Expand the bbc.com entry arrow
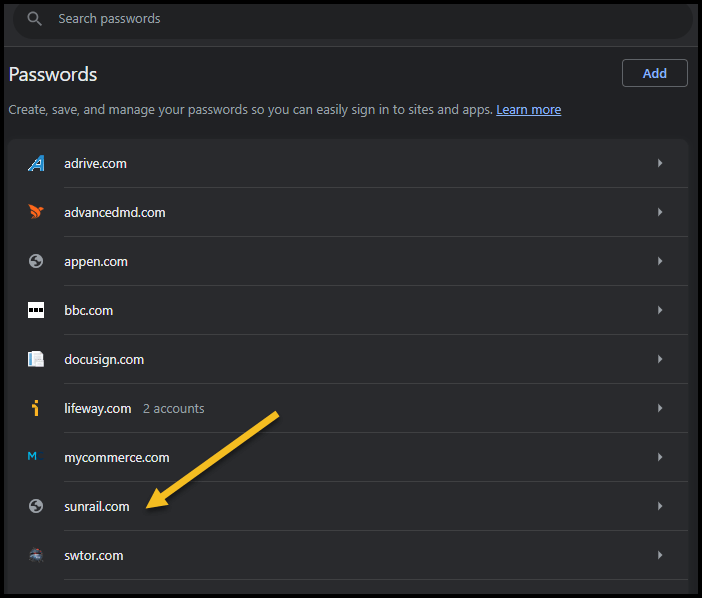Screen dimensions: 702x598 pyautogui.click(x=660, y=310)
